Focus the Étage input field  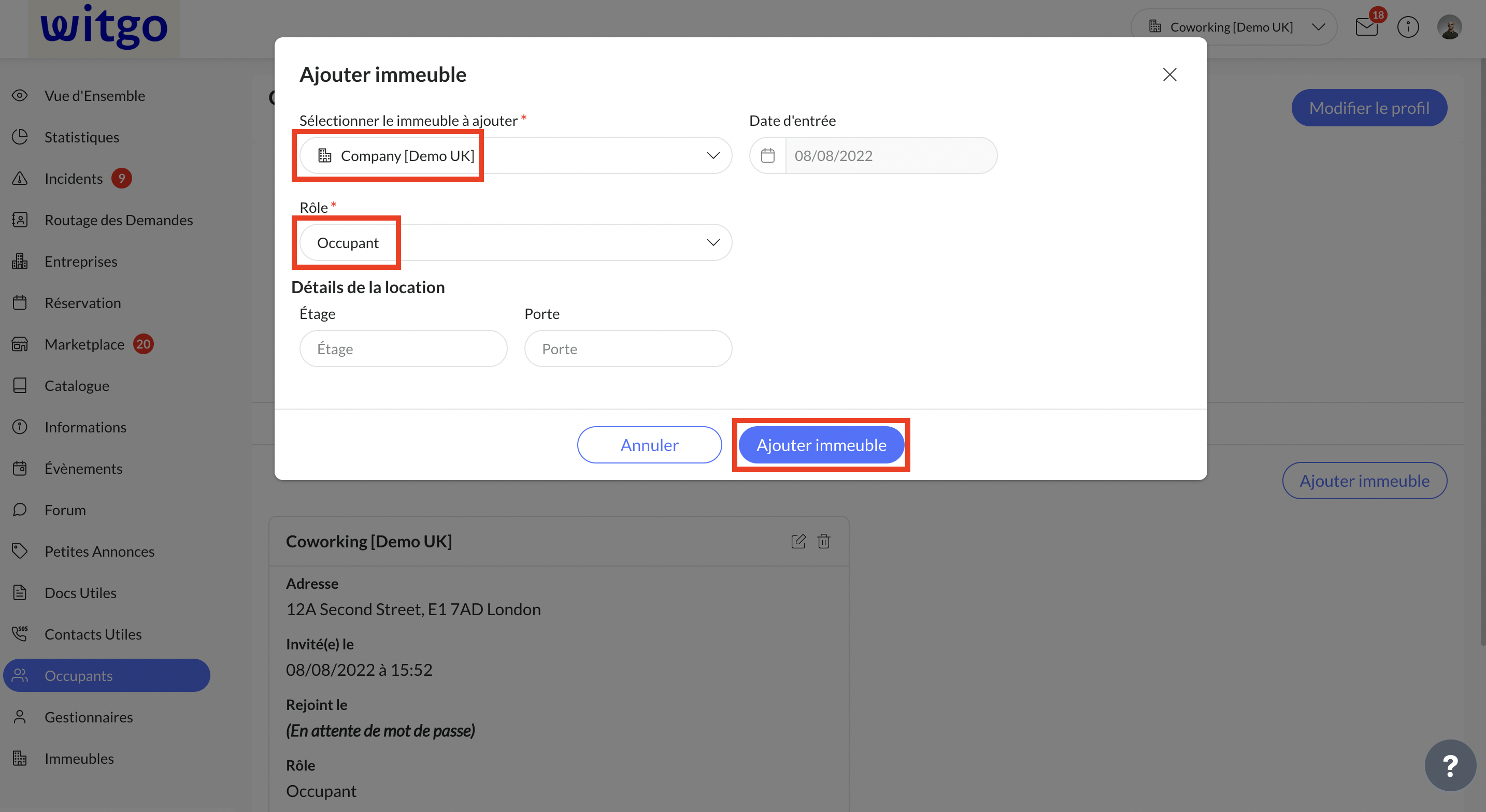point(403,349)
